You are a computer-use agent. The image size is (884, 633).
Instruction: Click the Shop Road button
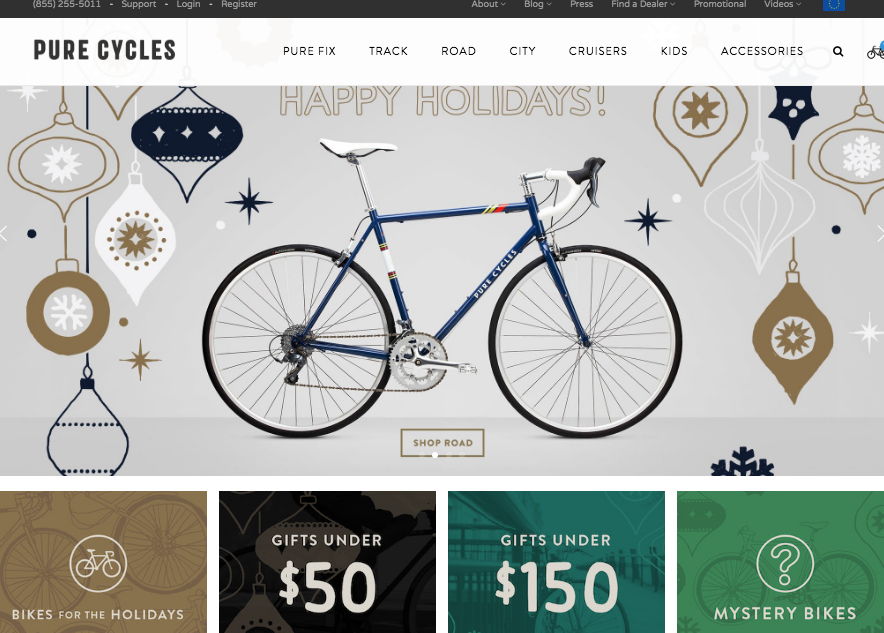pos(443,442)
